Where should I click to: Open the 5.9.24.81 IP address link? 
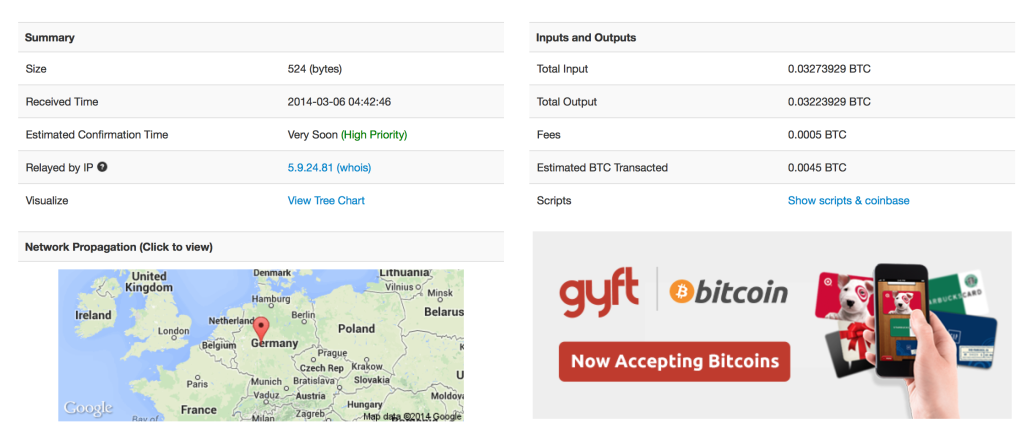(310, 167)
